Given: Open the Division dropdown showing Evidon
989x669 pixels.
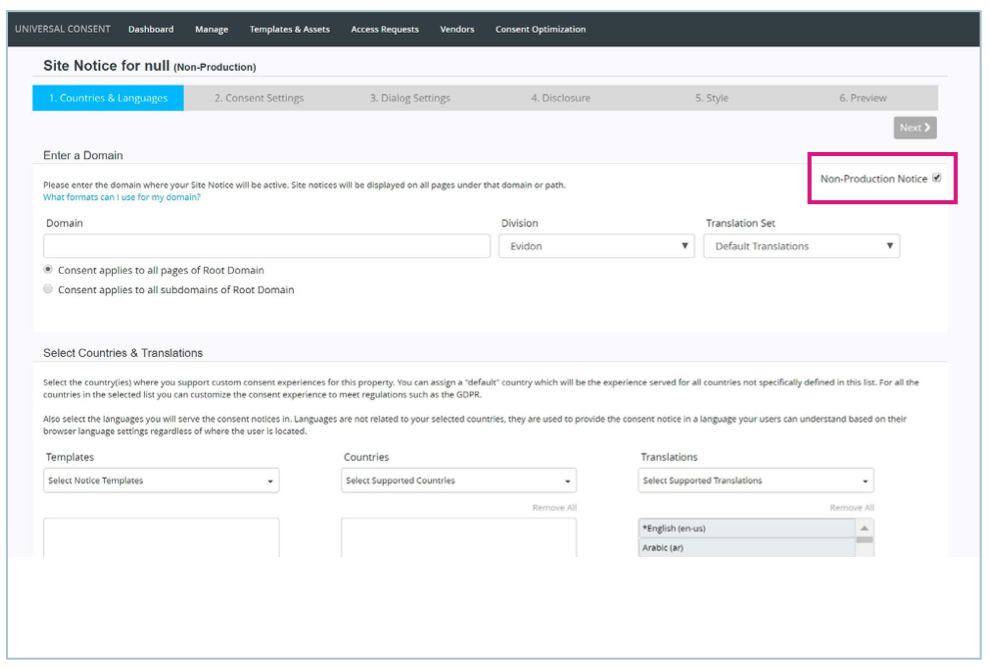Looking at the screenshot, I should (x=596, y=246).
